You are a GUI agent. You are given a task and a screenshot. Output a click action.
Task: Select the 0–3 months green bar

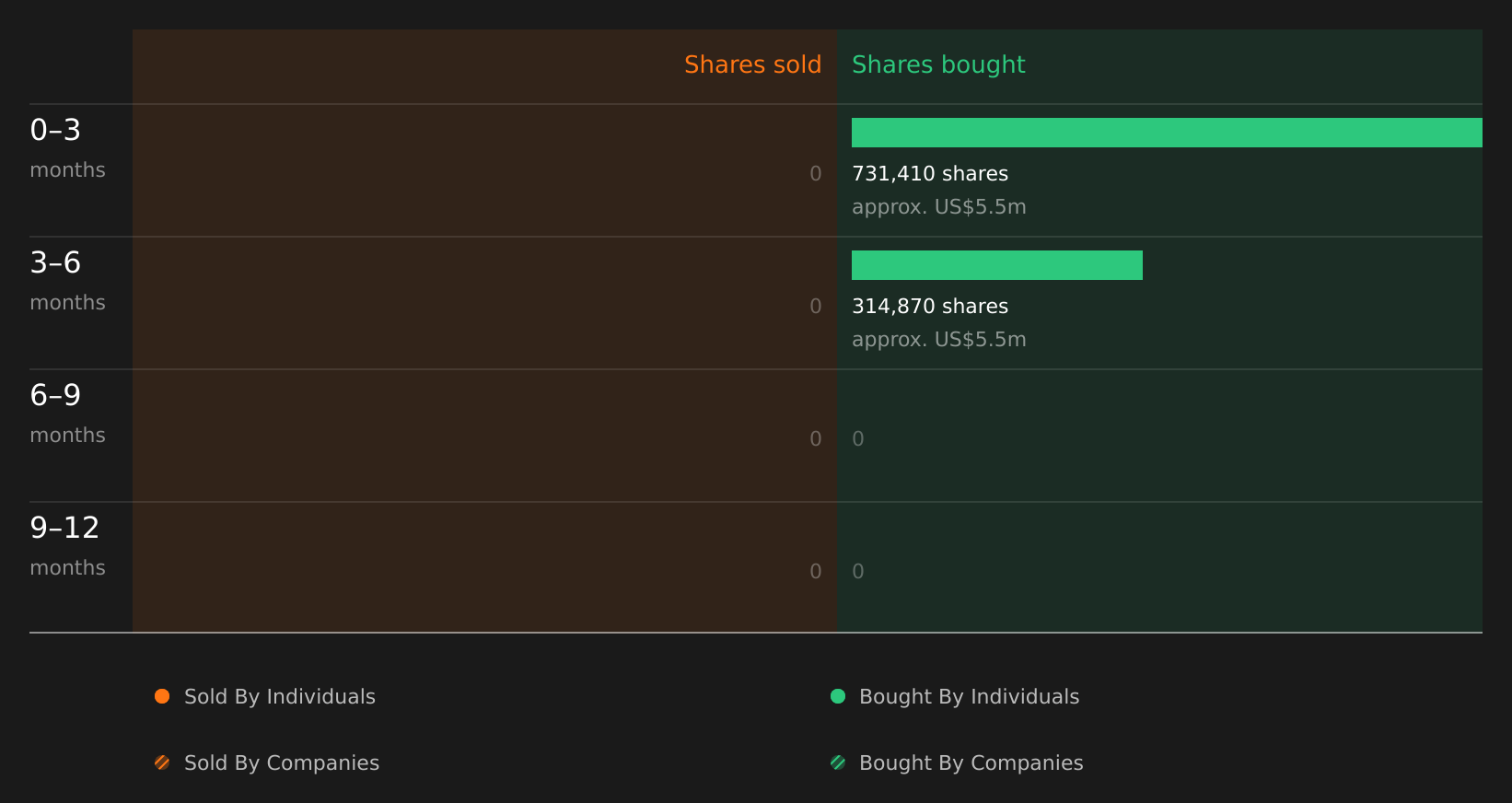1167,133
